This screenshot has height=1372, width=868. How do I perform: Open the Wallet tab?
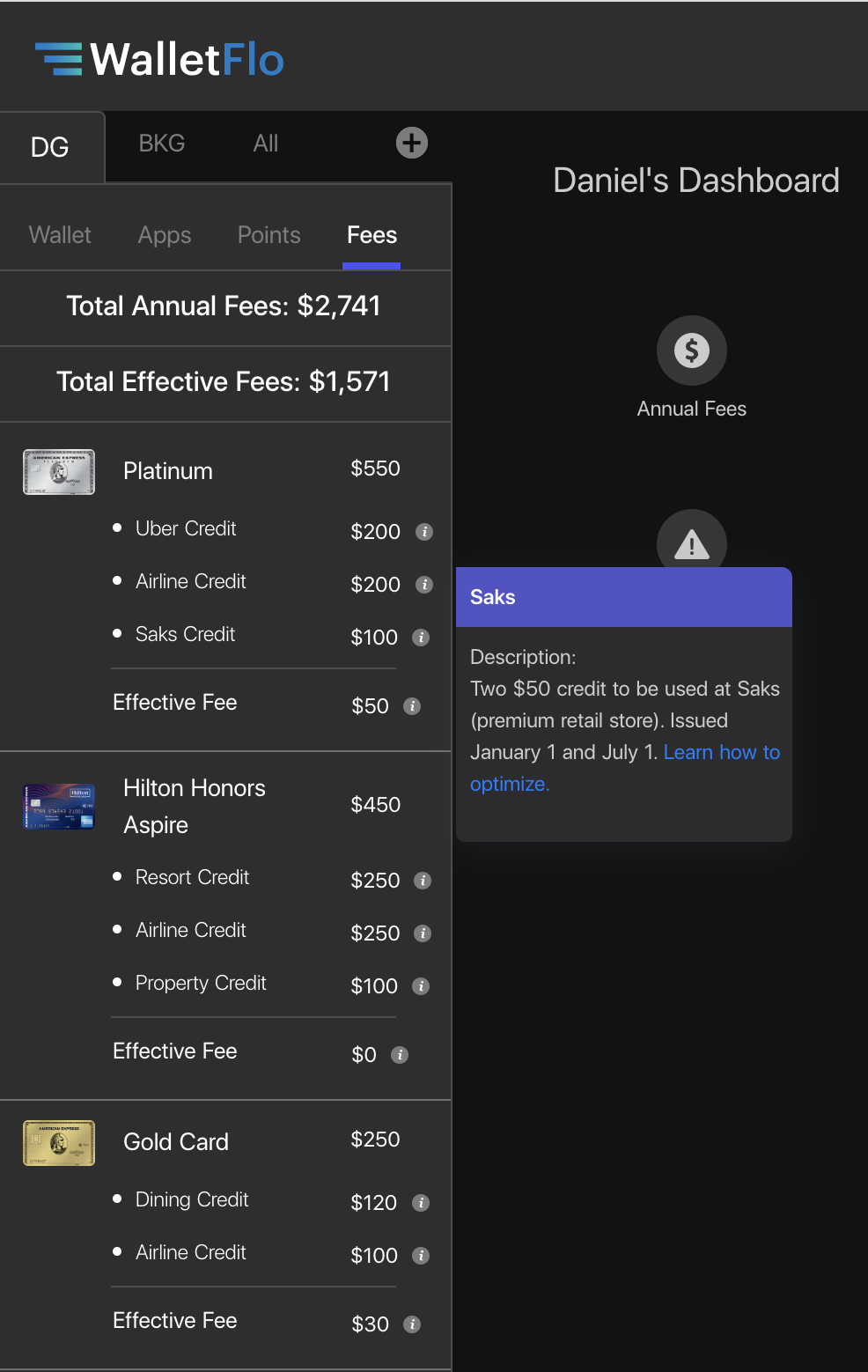coord(60,235)
